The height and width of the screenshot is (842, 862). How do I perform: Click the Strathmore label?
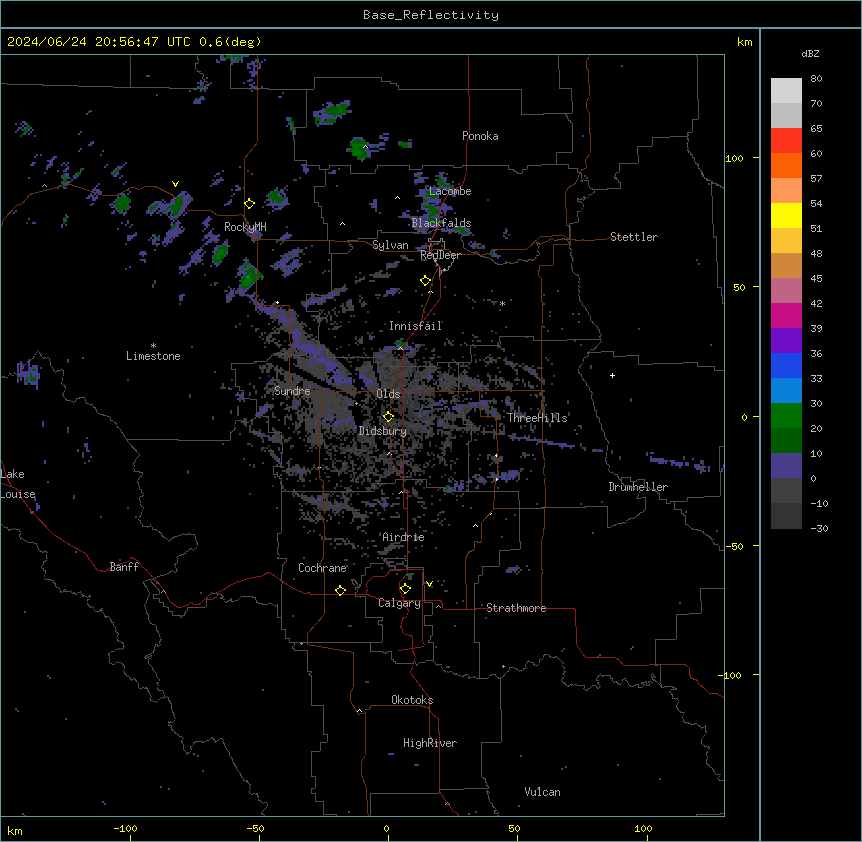(516, 608)
